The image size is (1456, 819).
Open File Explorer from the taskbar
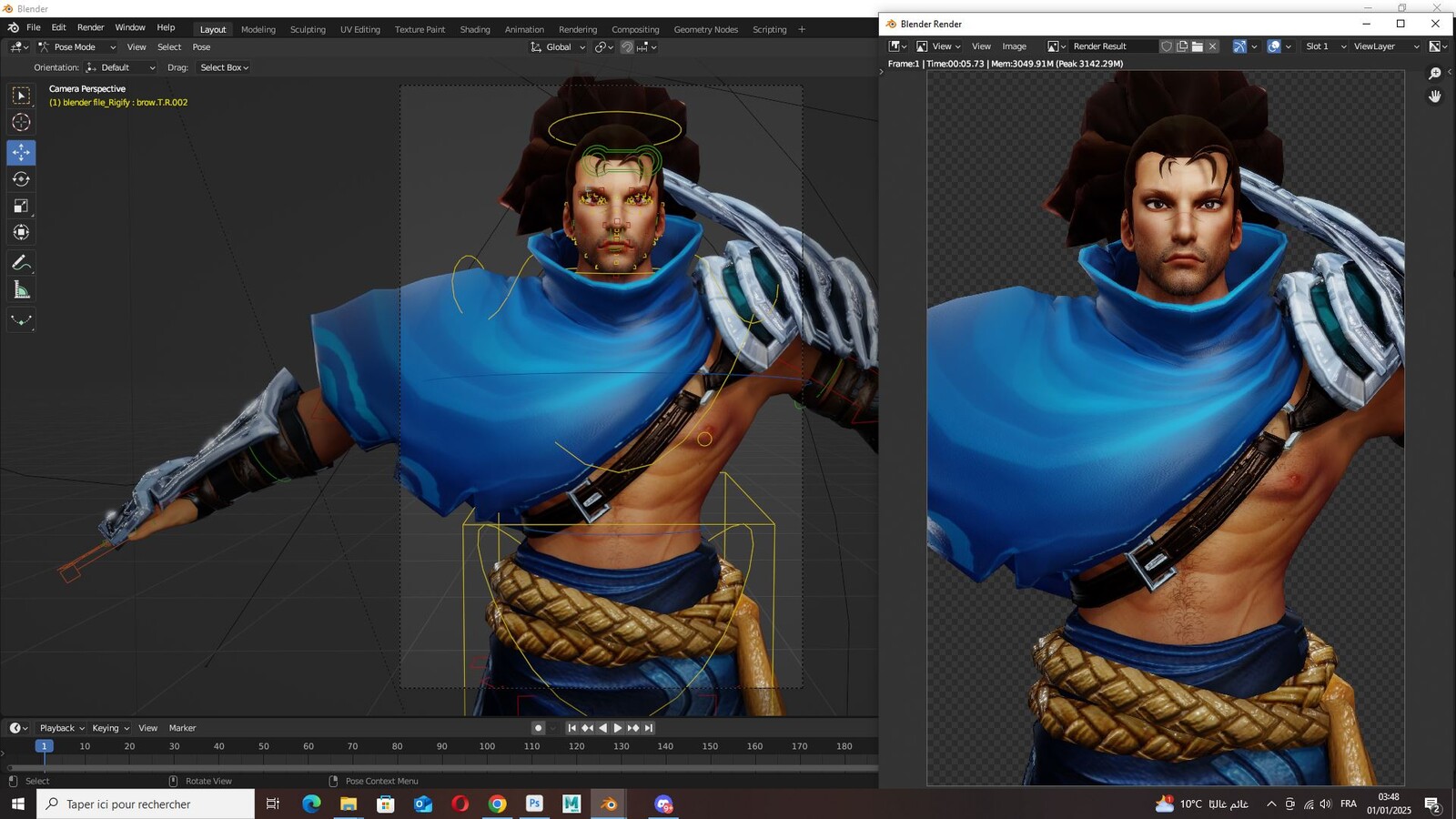coord(349,804)
